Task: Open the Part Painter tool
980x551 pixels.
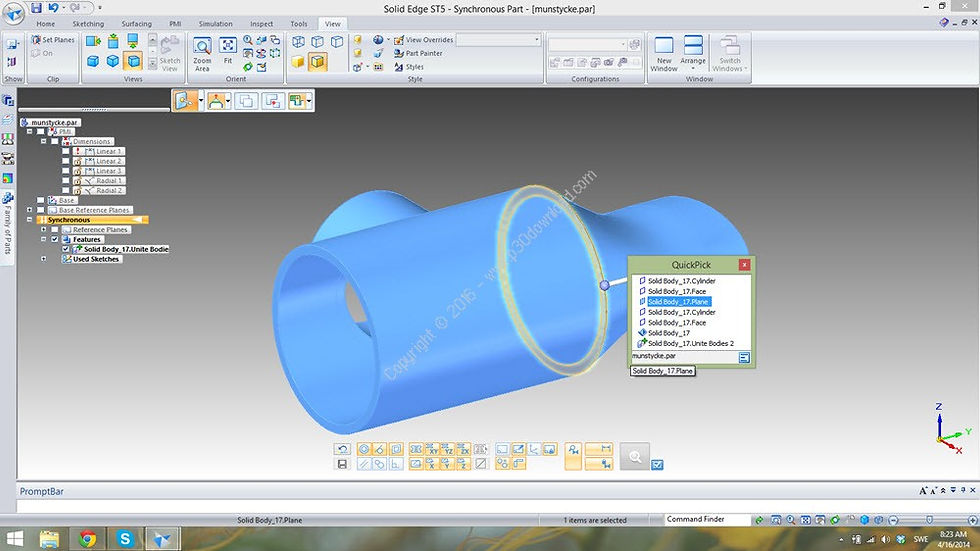Action: click(x=418, y=53)
